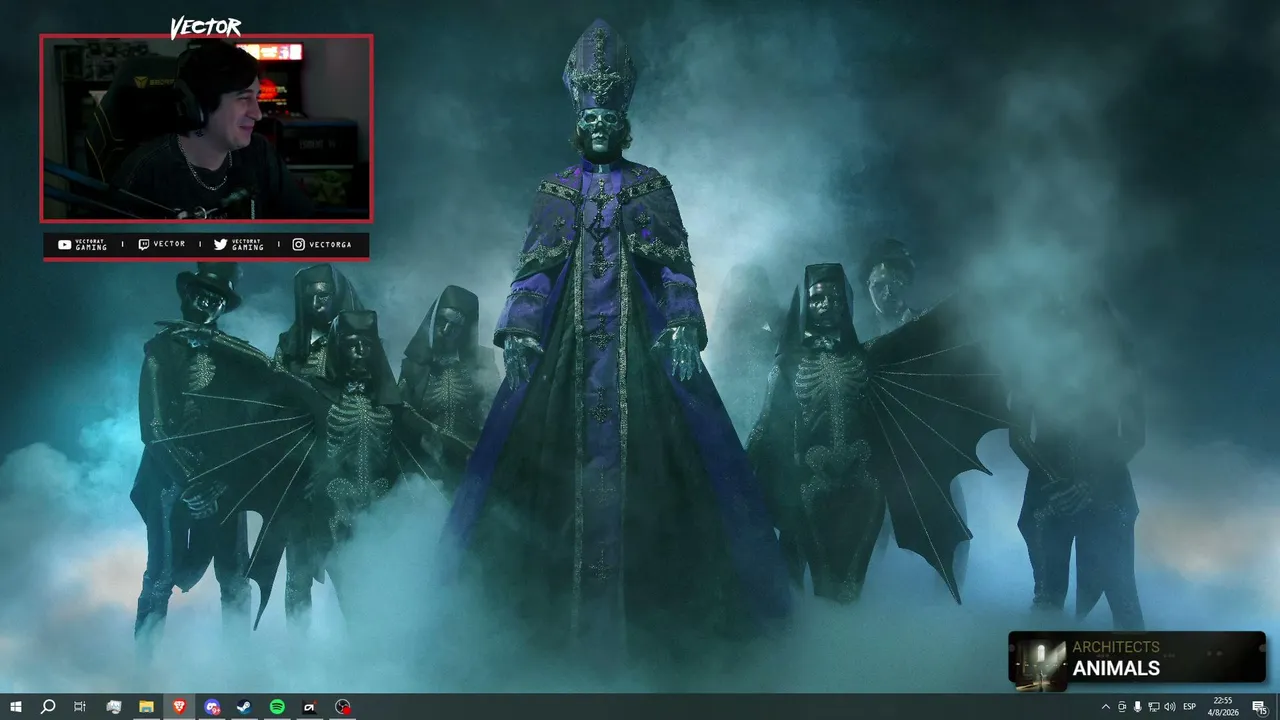Click the ANIMALS song title
The width and height of the screenshot is (1280, 720).
1116,668
